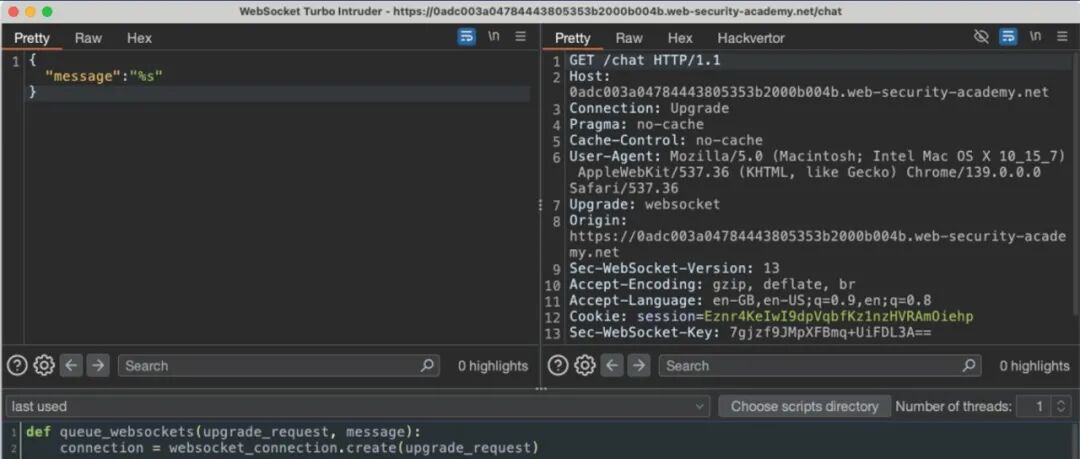Select Pretty tab in request editor
The image size is (1080, 459).
pyautogui.click(x=573, y=38)
